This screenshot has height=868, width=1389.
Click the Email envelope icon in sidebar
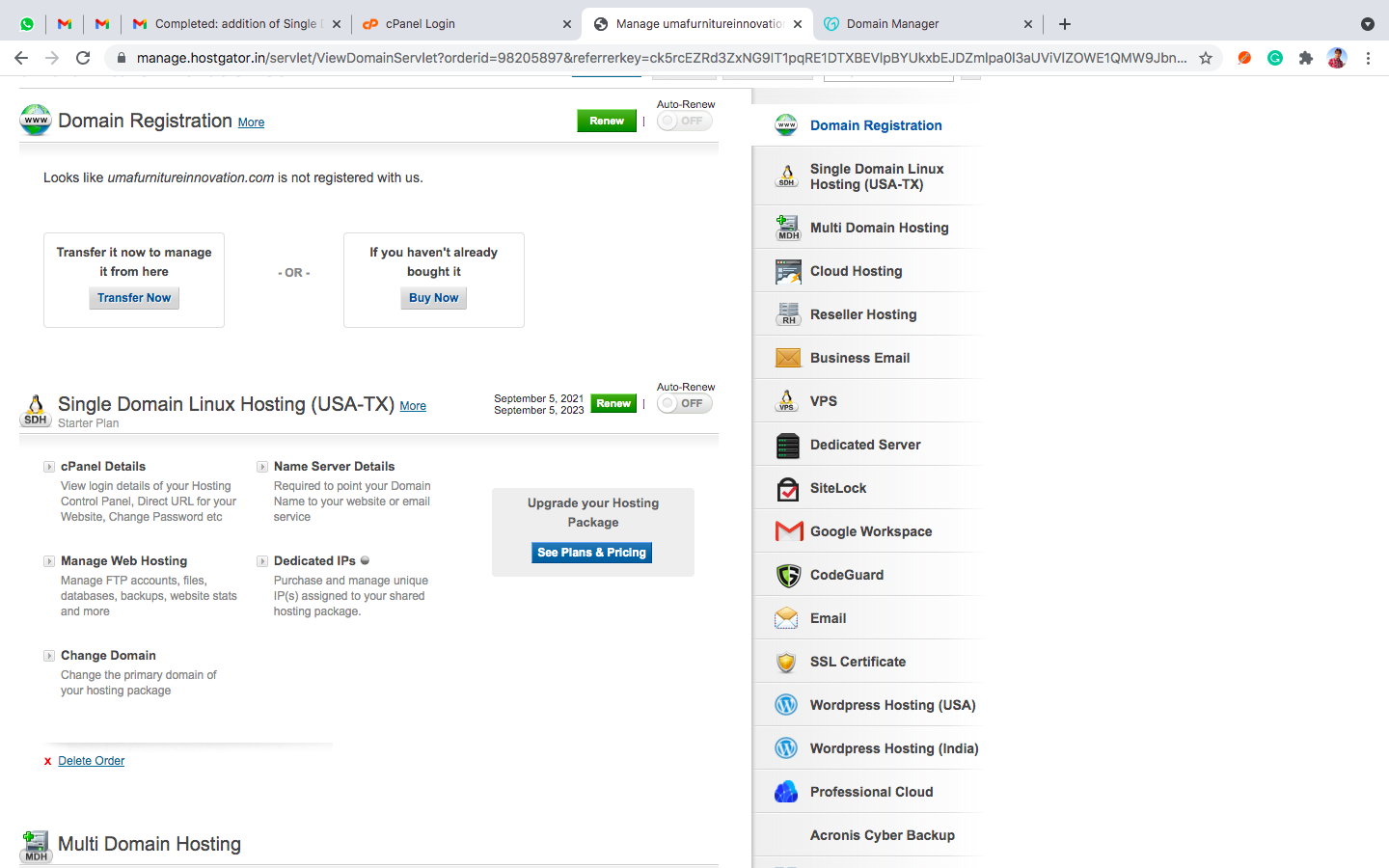pyautogui.click(x=786, y=618)
